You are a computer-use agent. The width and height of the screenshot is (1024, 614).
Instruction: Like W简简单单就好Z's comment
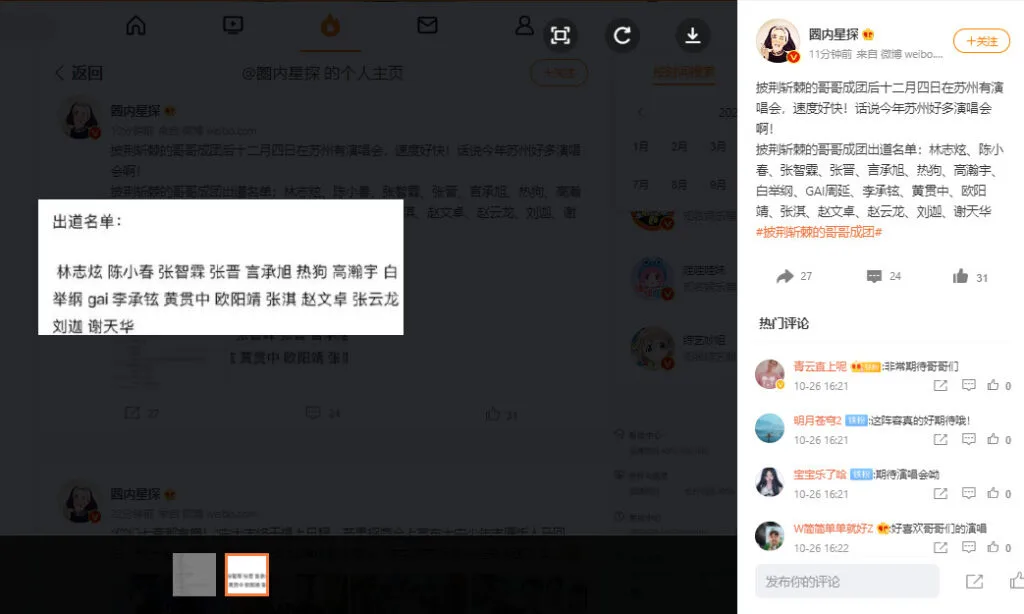click(994, 548)
